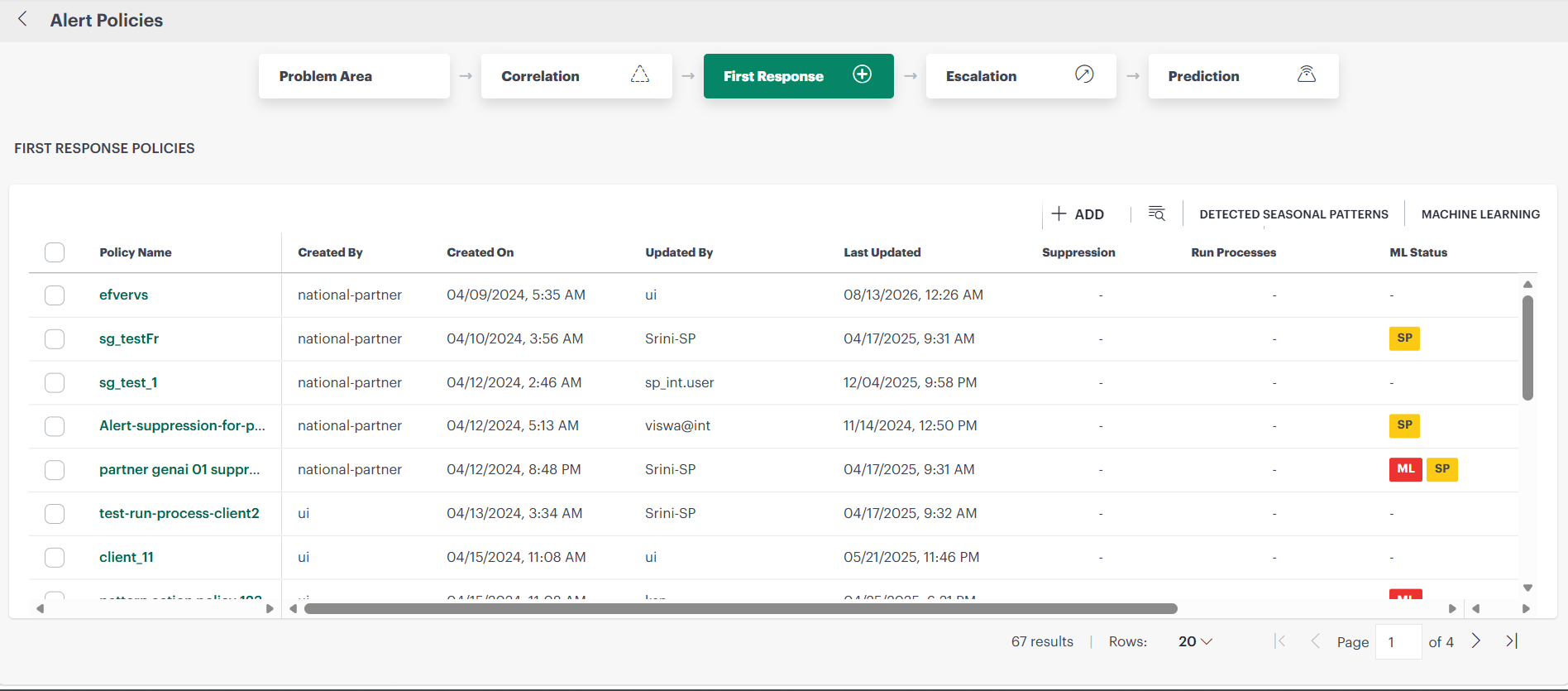The image size is (1568, 691).
Task: Sort by Last Updated column header
Action: coord(882,252)
